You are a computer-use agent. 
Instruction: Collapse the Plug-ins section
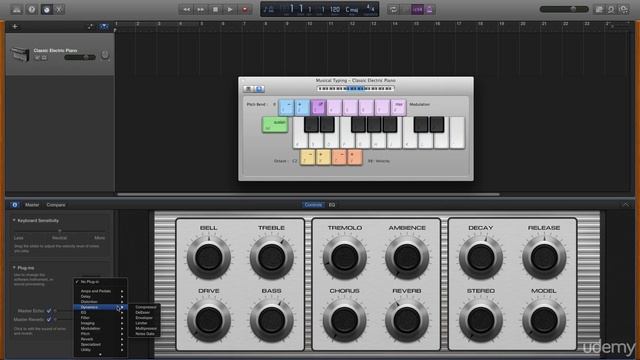click(x=14, y=268)
